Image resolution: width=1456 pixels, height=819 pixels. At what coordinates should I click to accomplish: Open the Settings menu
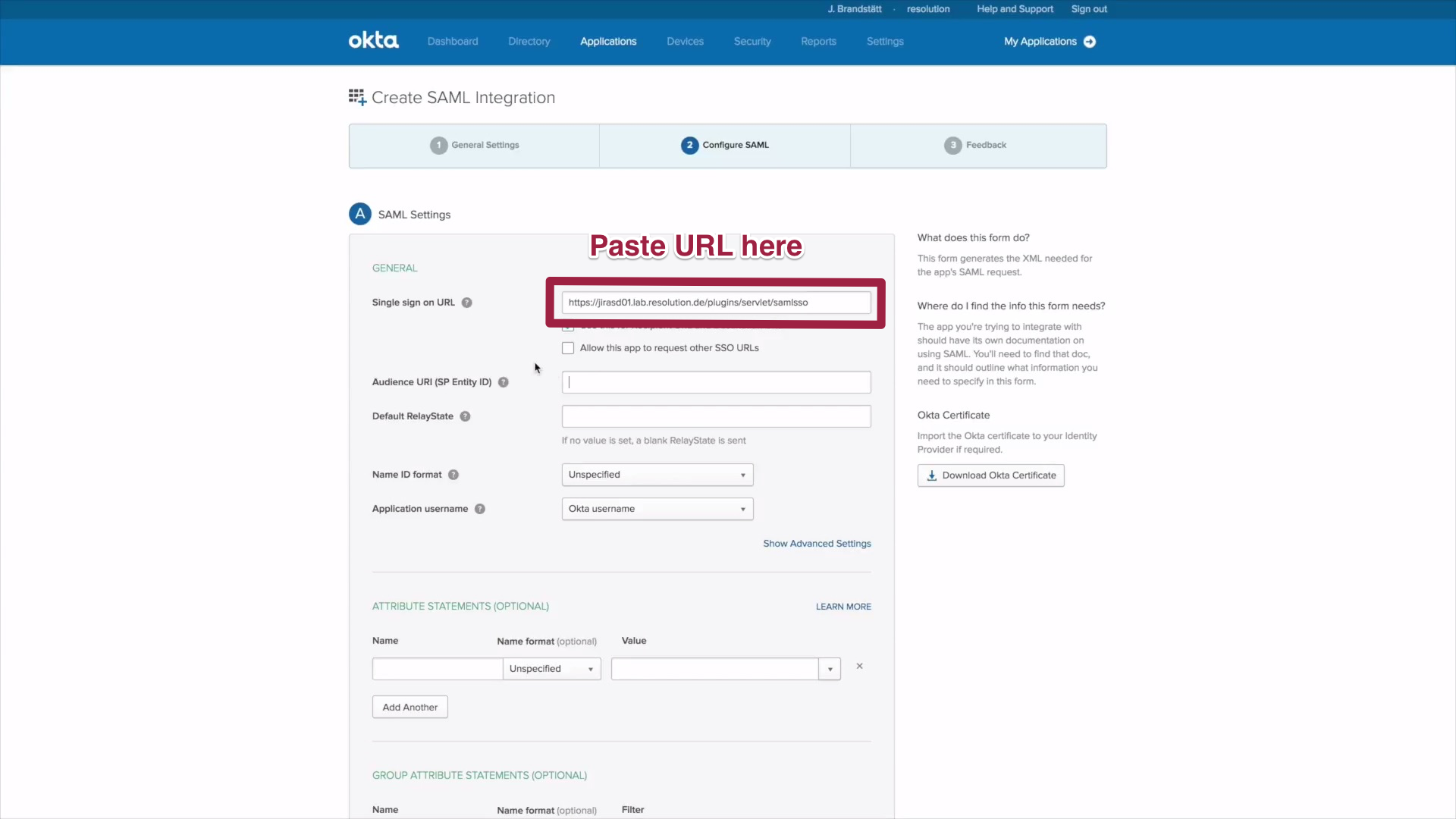tap(885, 42)
